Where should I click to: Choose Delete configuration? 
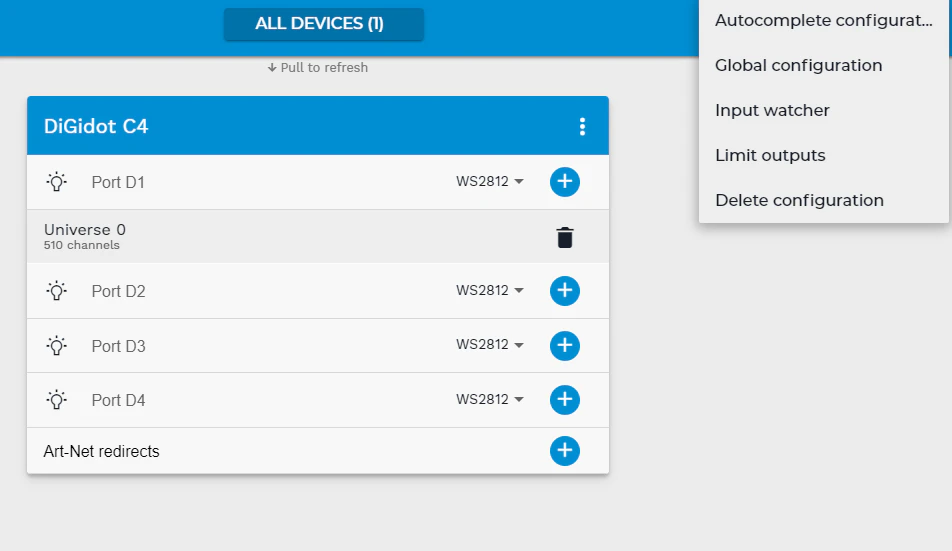(823, 200)
